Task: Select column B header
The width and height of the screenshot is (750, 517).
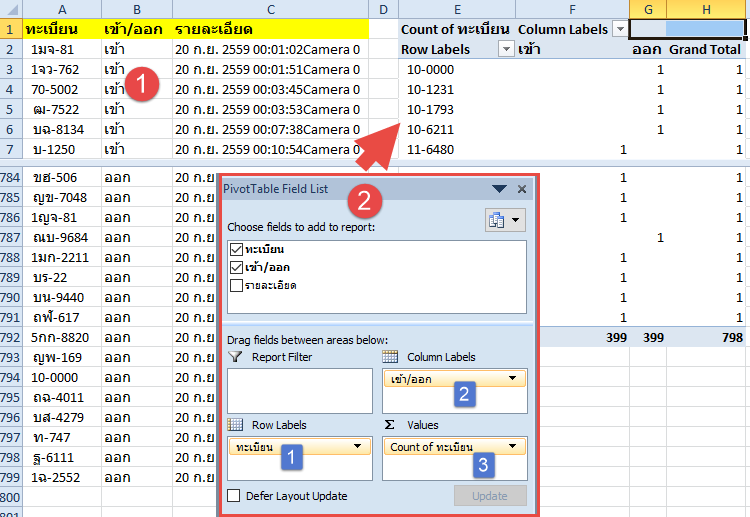Action: coord(137,9)
